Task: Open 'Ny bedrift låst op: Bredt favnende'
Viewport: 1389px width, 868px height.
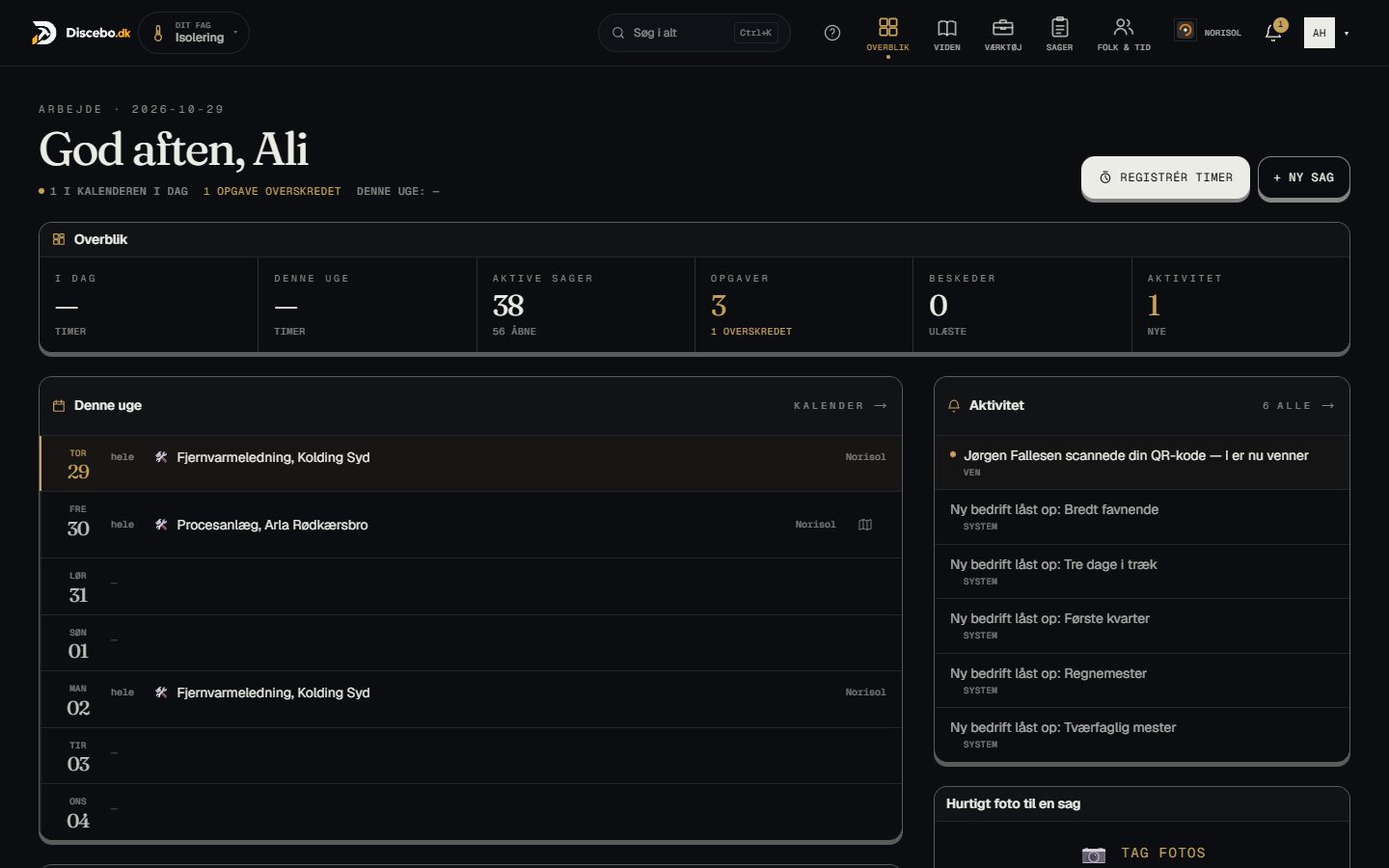Action: (x=1142, y=517)
